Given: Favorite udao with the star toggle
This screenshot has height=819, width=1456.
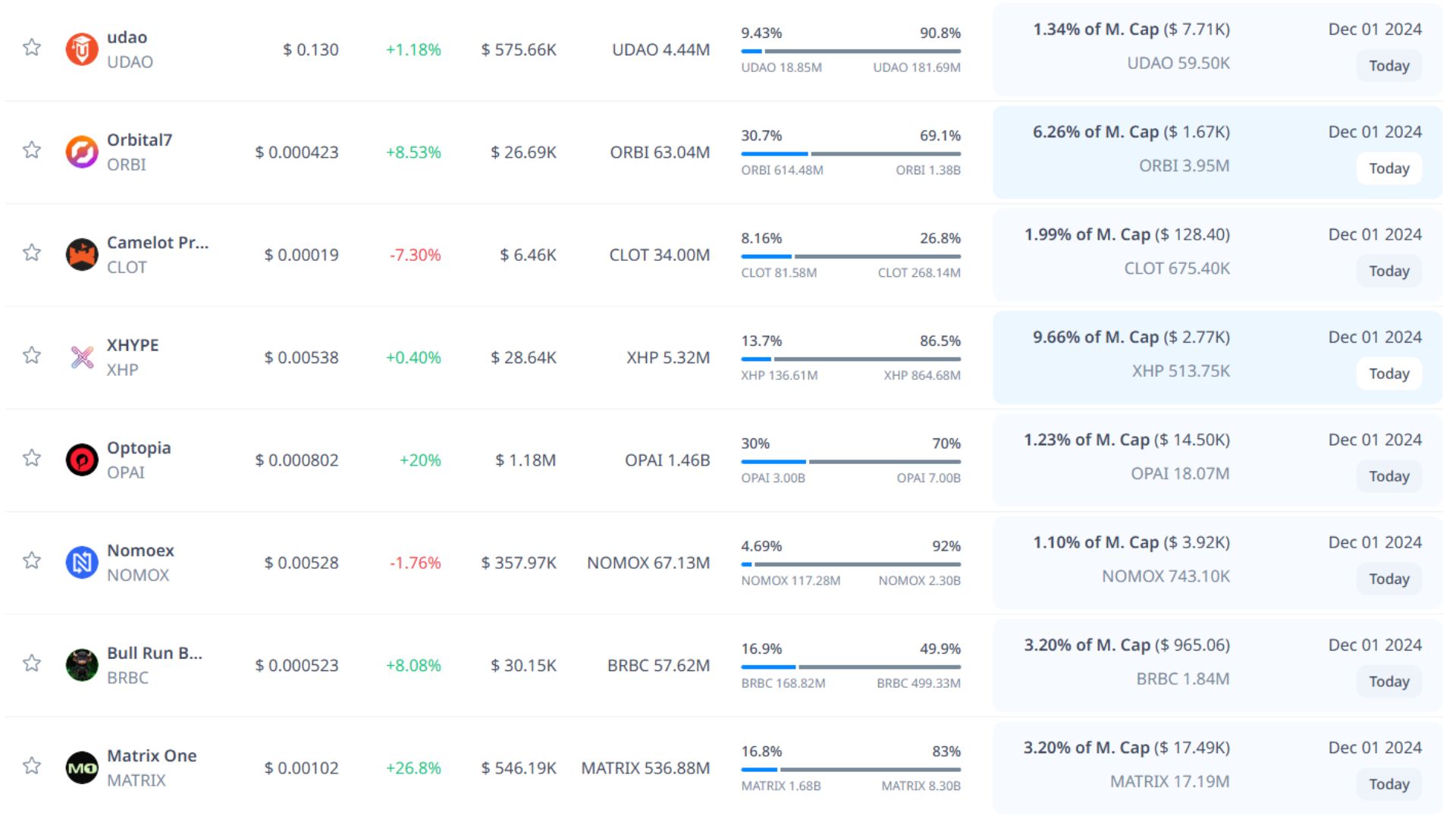Looking at the screenshot, I should [32, 48].
